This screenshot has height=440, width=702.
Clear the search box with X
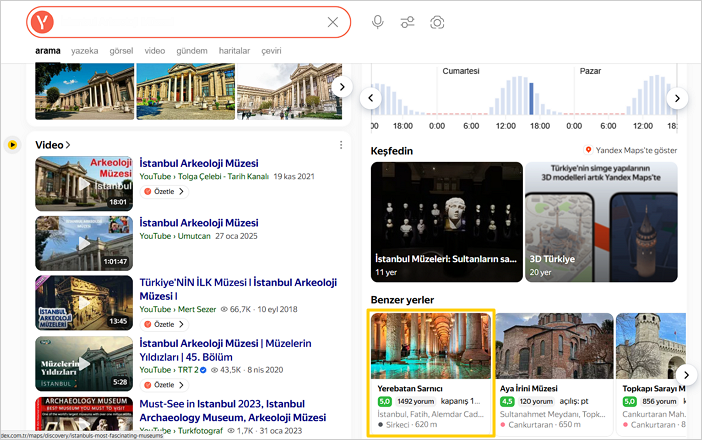coord(333,22)
